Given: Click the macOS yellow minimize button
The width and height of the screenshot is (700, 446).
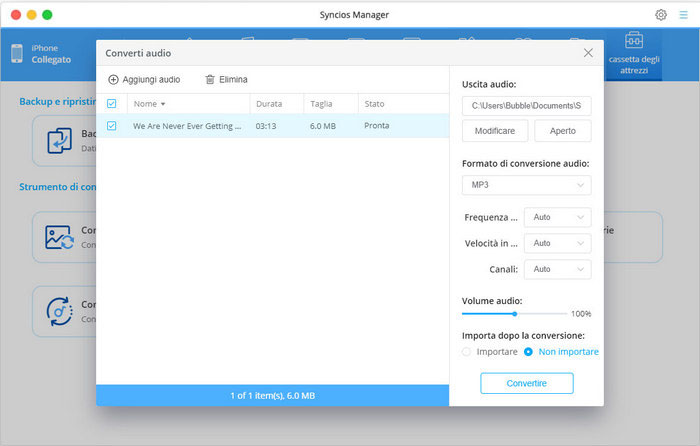Looking at the screenshot, I should click(x=32, y=15).
